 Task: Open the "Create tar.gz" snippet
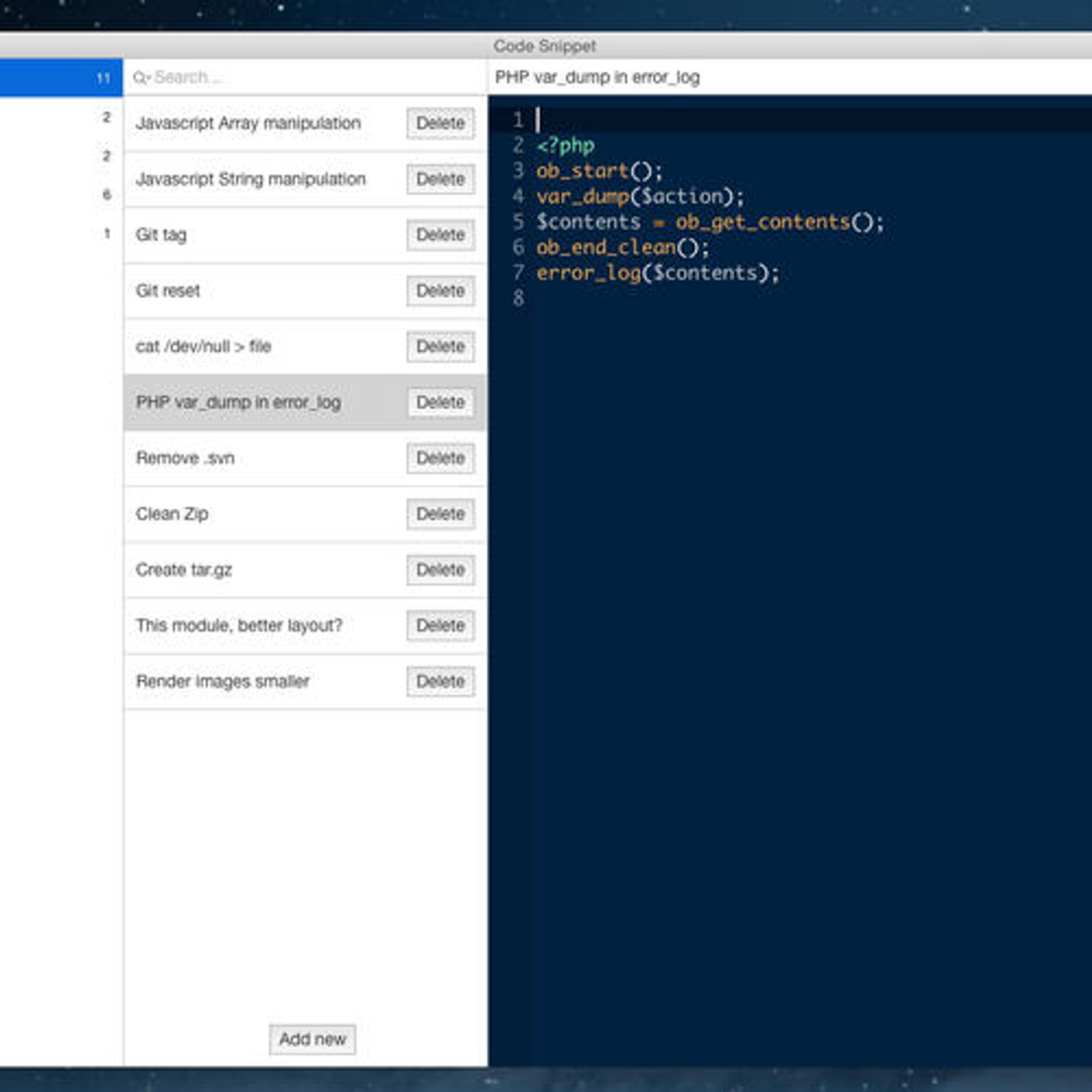coord(184,570)
